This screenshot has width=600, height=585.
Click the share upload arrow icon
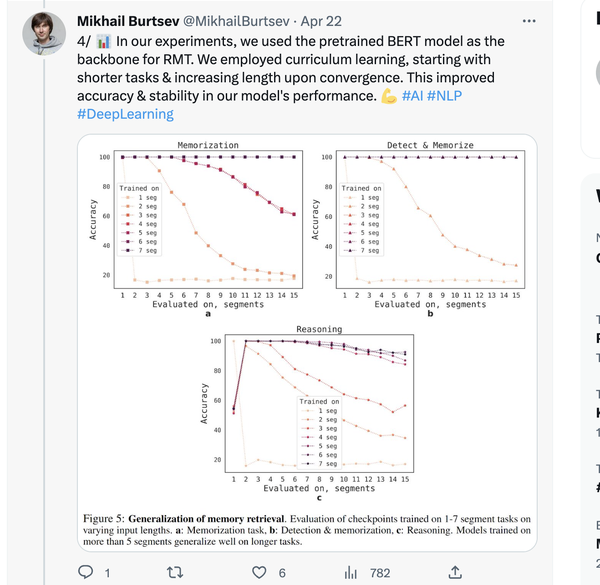(456, 572)
